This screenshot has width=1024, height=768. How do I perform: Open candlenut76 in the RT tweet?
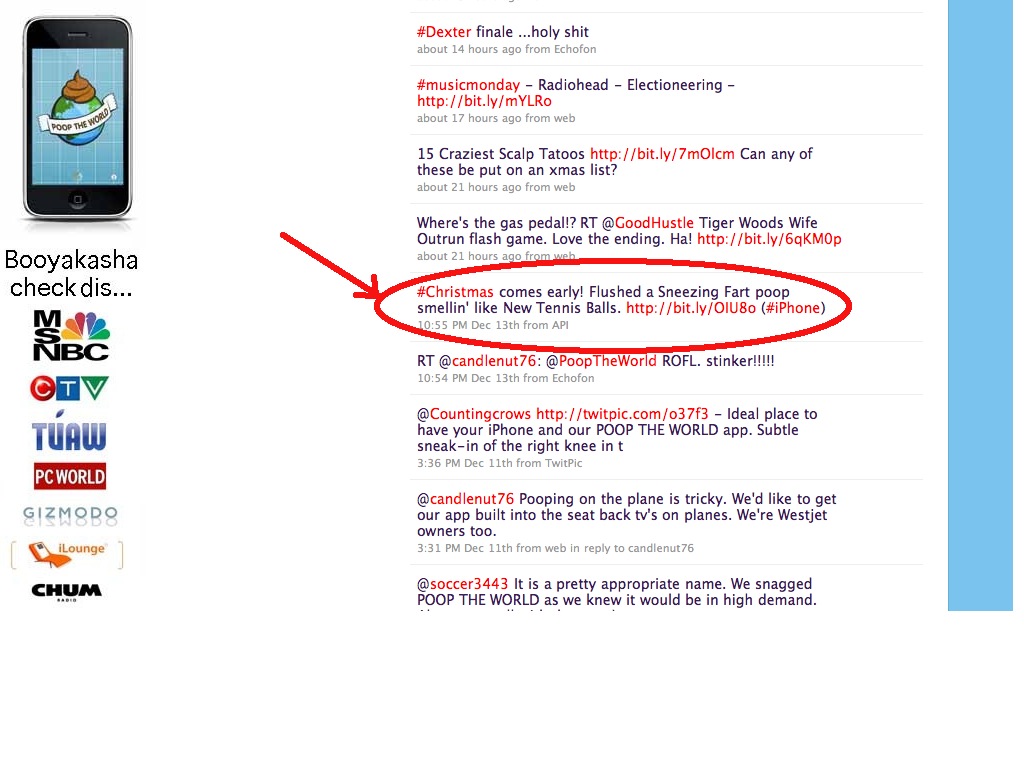point(494,361)
